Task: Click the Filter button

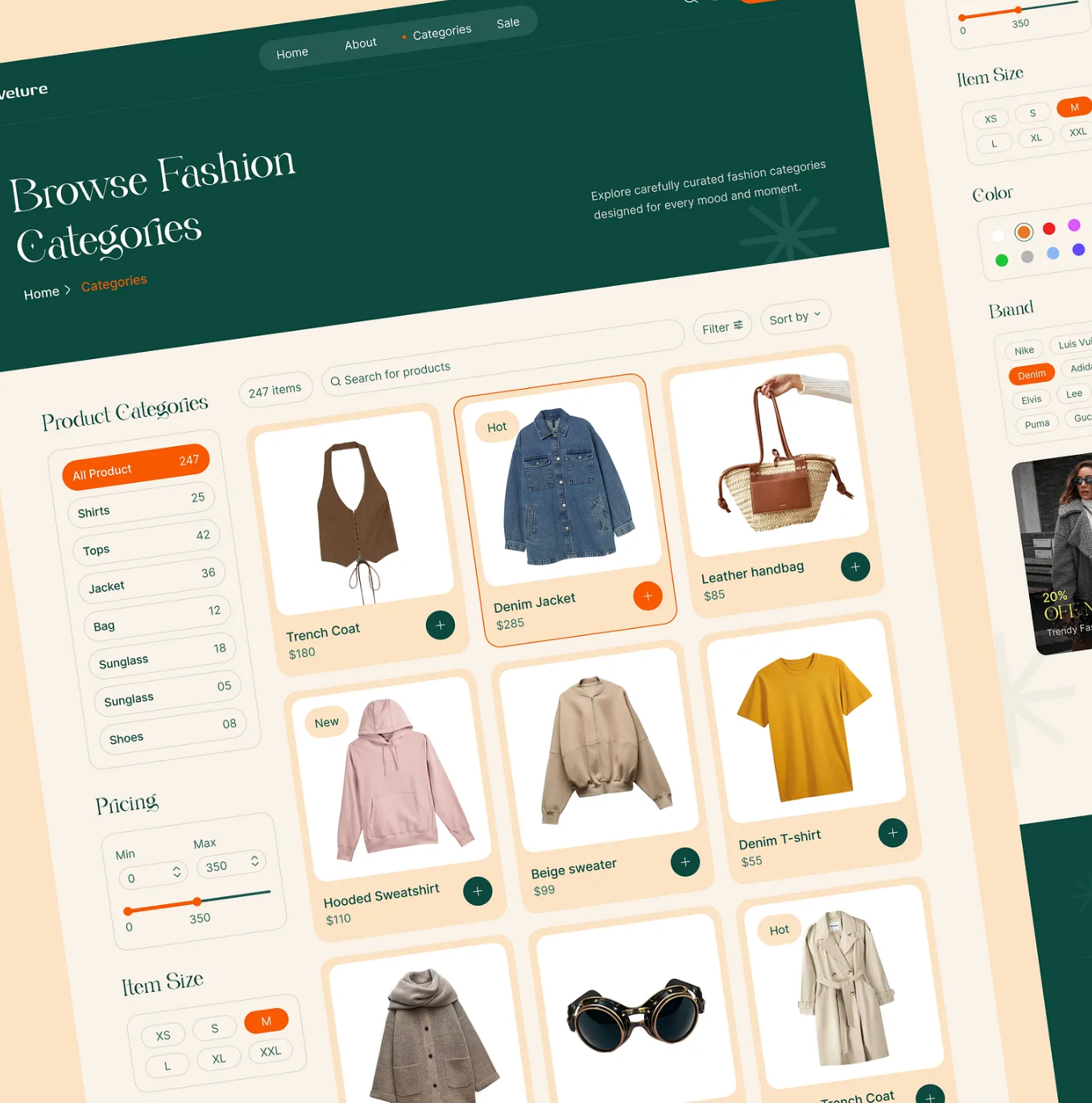Action: 722,328
